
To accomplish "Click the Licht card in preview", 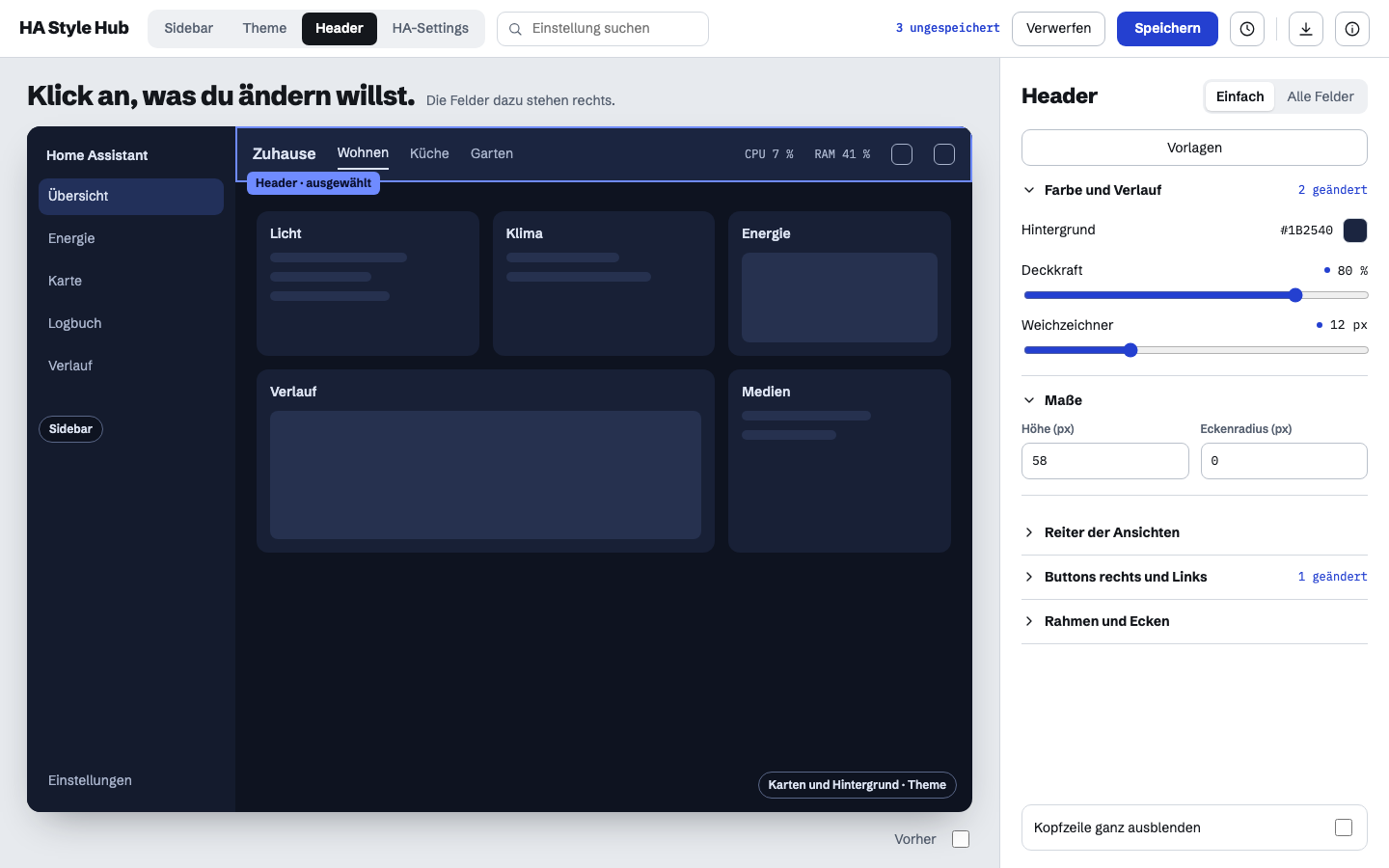I will point(368,284).
